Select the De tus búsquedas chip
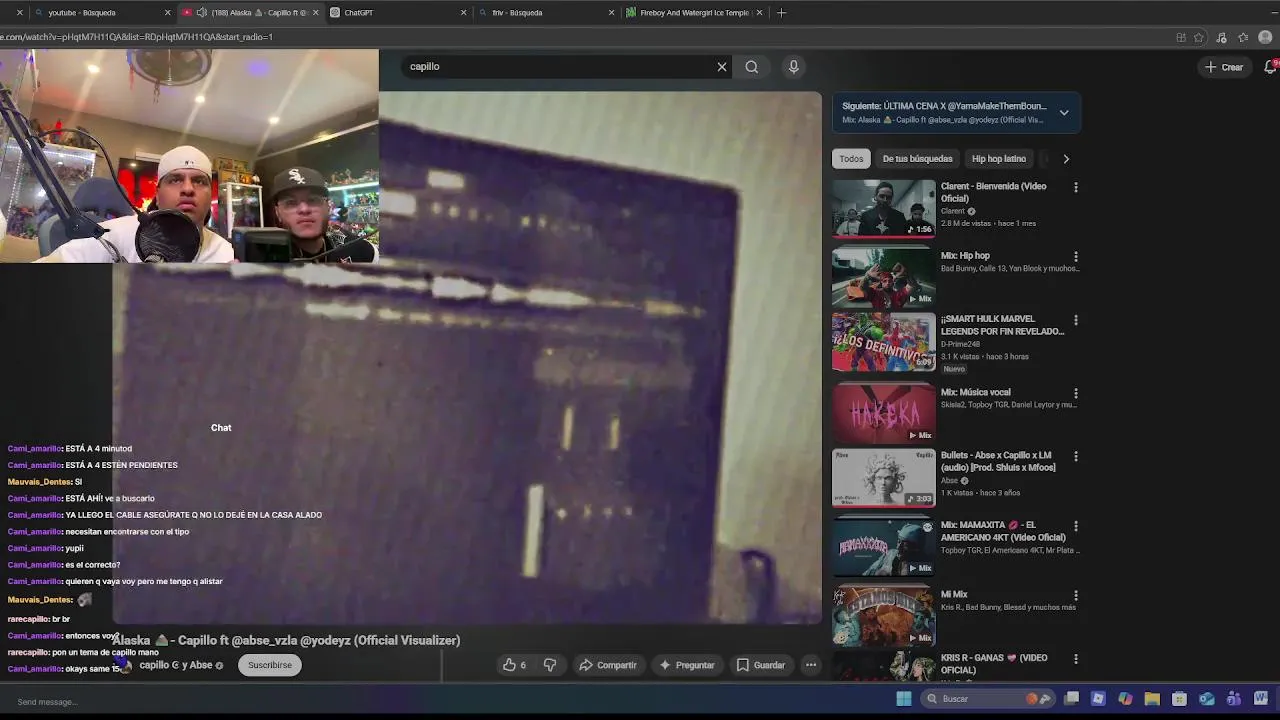The width and height of the screenshot is (1280, 720). click(x=917, y=159)
